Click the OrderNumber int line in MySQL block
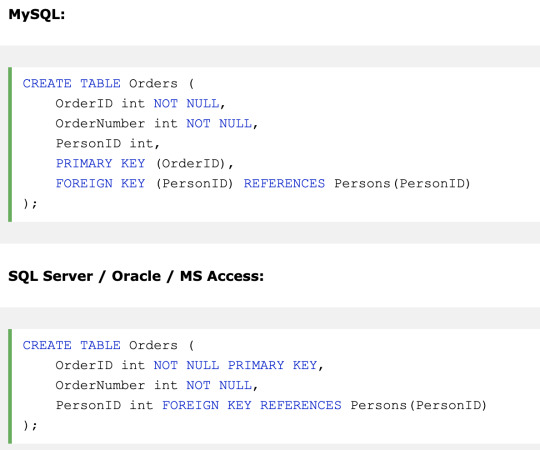 coord(157,124)
